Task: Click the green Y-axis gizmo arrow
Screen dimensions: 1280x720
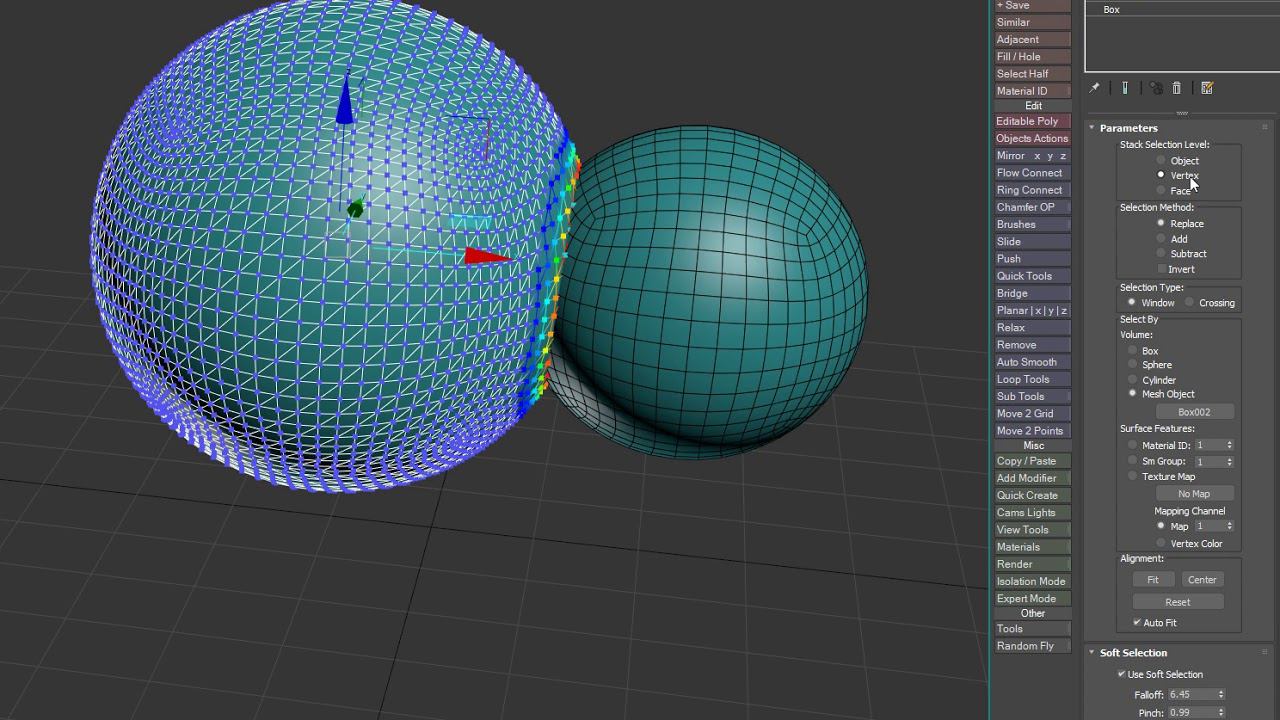Action: click(x=355, y=209)
